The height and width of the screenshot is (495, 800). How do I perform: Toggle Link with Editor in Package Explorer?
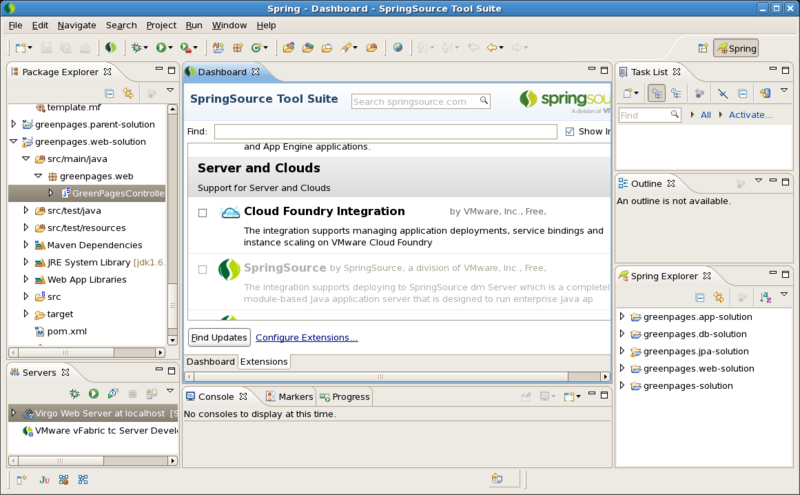pyautogui.click(x=128, y=93)
